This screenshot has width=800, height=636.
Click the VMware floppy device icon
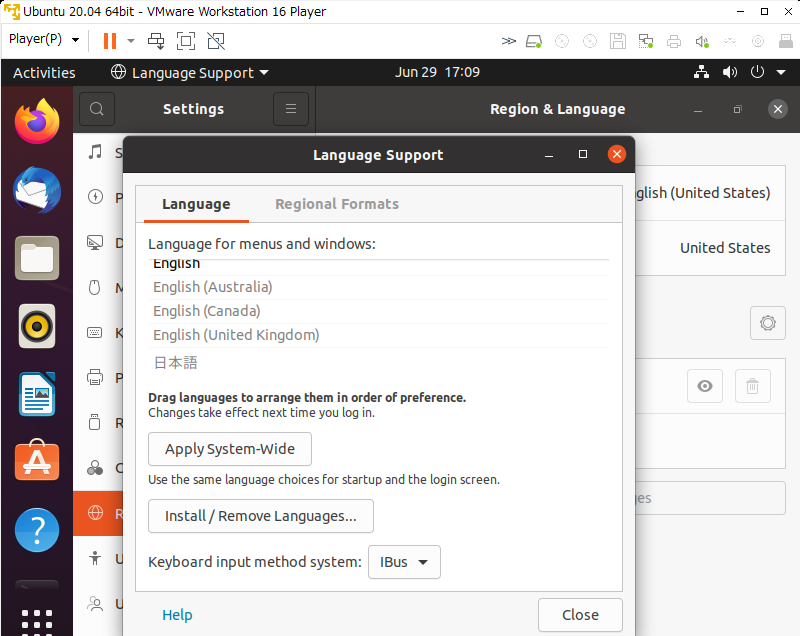617,41
